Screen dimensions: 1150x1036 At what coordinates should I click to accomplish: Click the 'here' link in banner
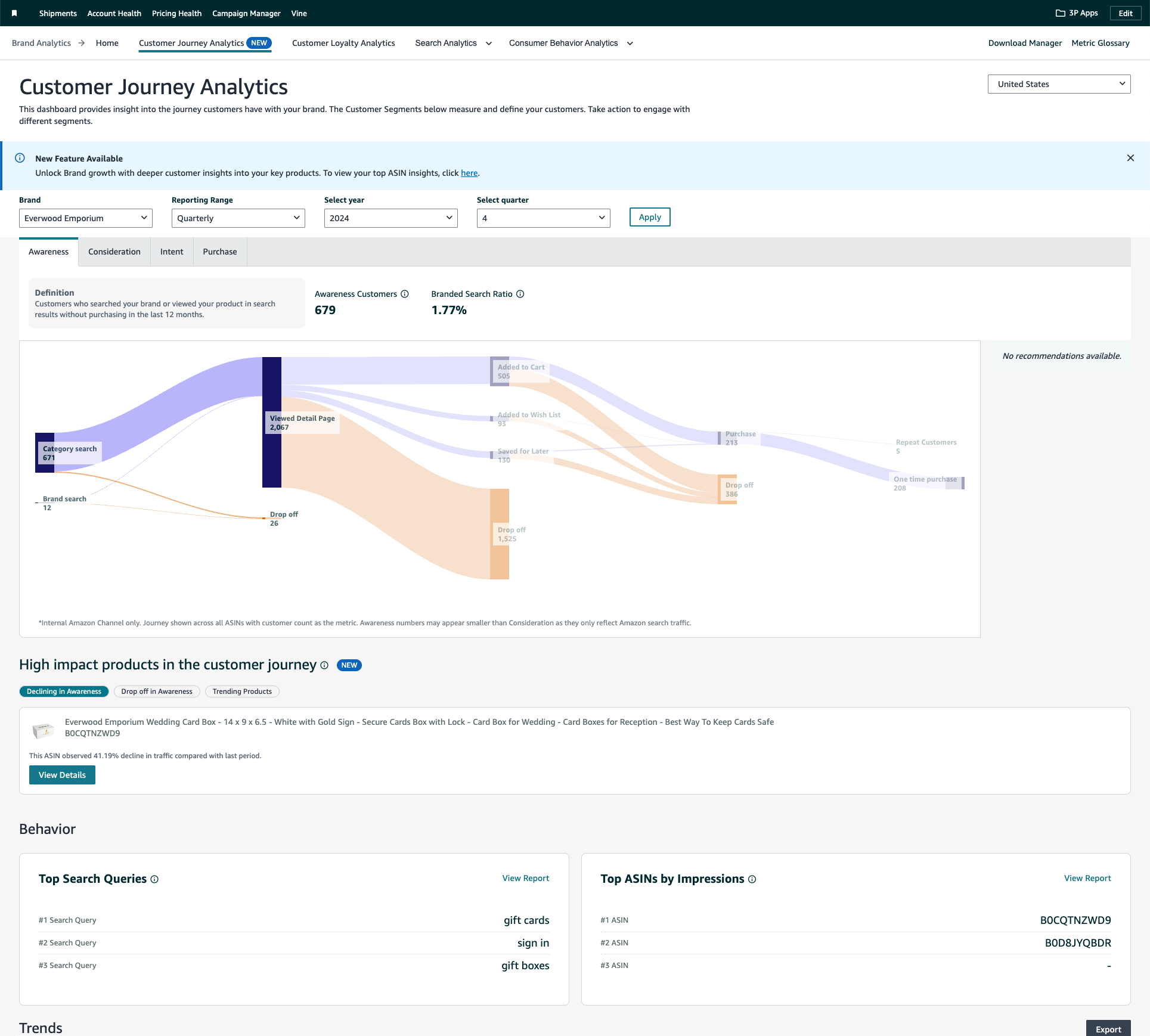click(469, 173)
